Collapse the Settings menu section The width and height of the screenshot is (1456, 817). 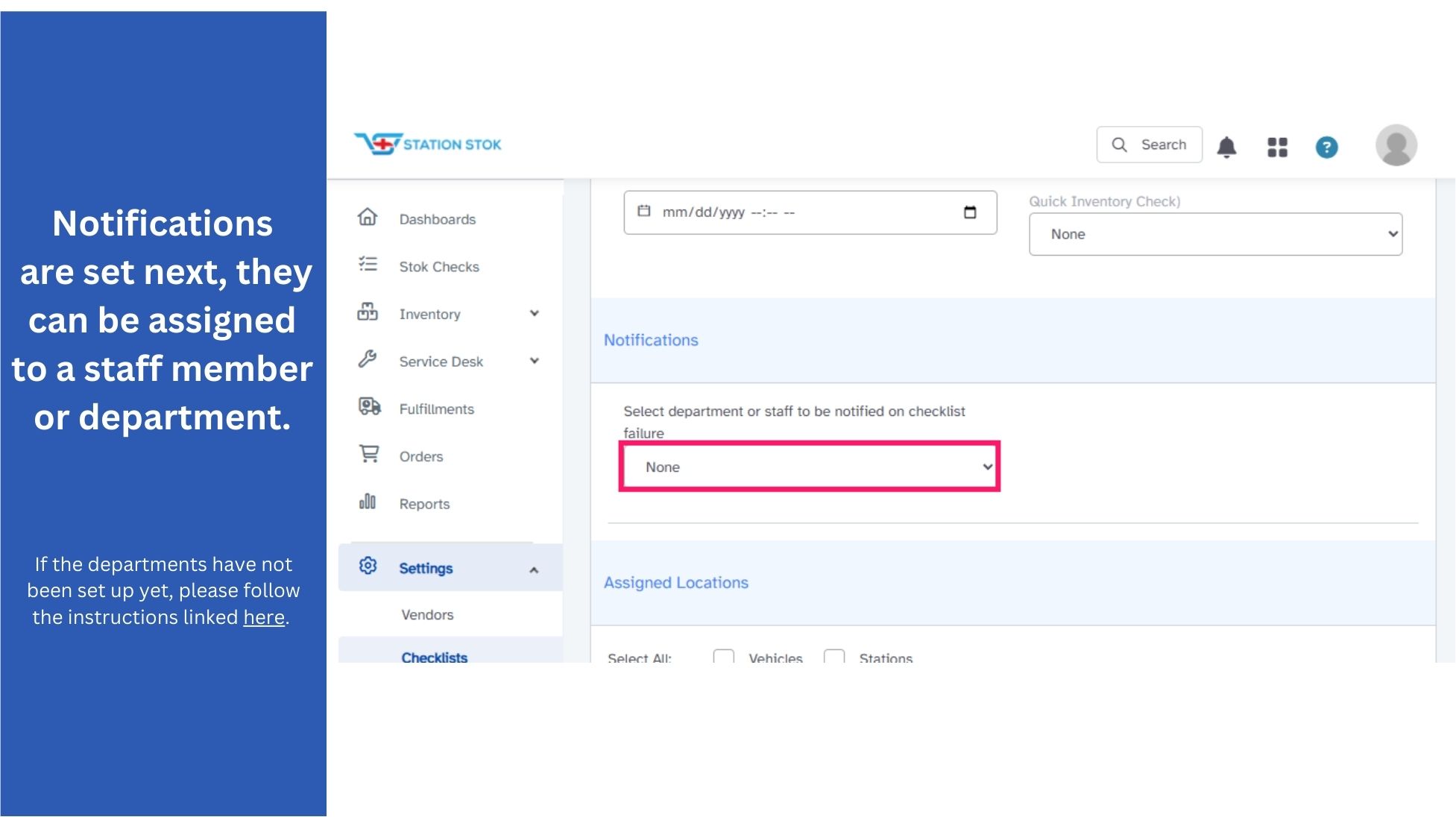coord(534,570)
